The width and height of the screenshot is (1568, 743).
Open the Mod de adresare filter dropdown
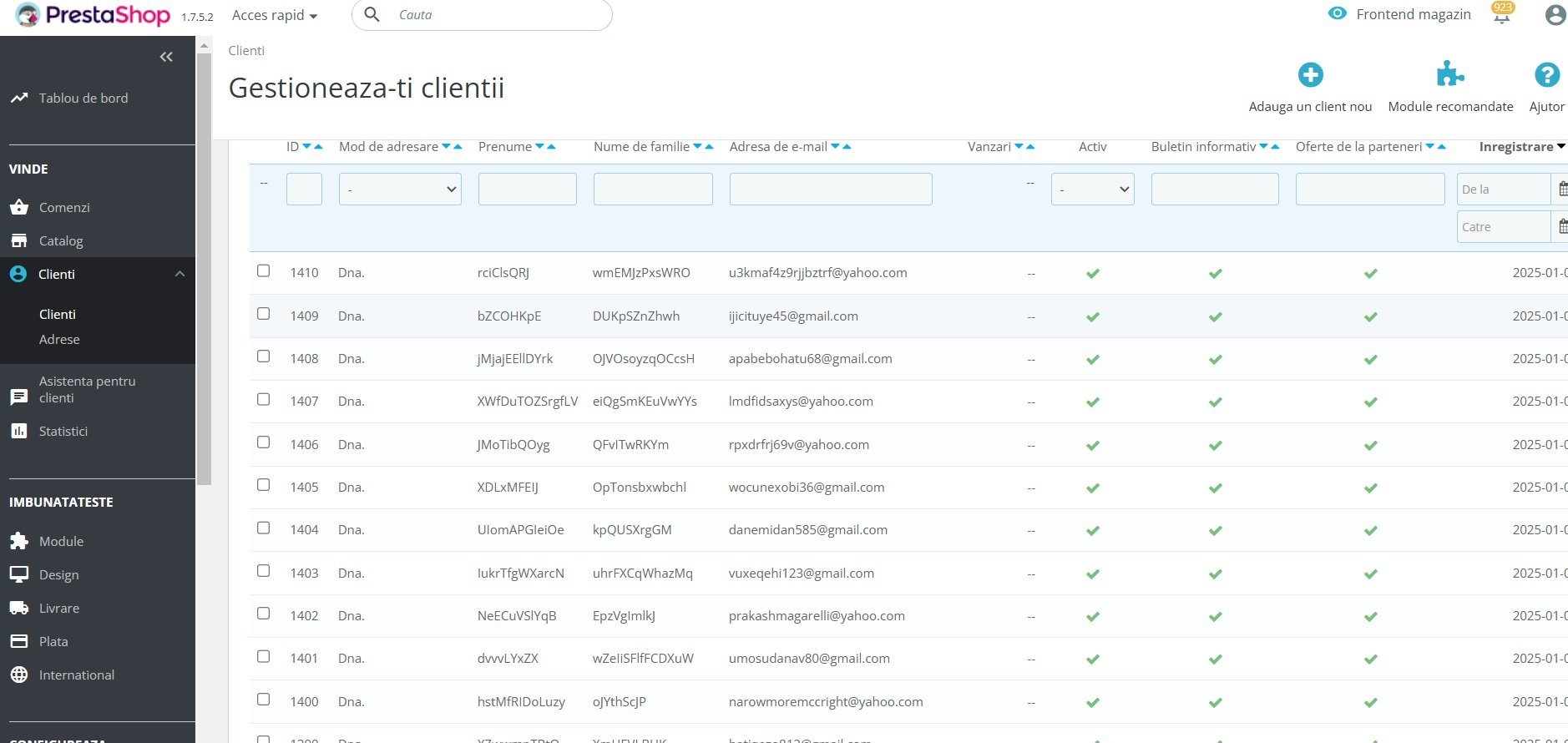(x=400, y=190)
